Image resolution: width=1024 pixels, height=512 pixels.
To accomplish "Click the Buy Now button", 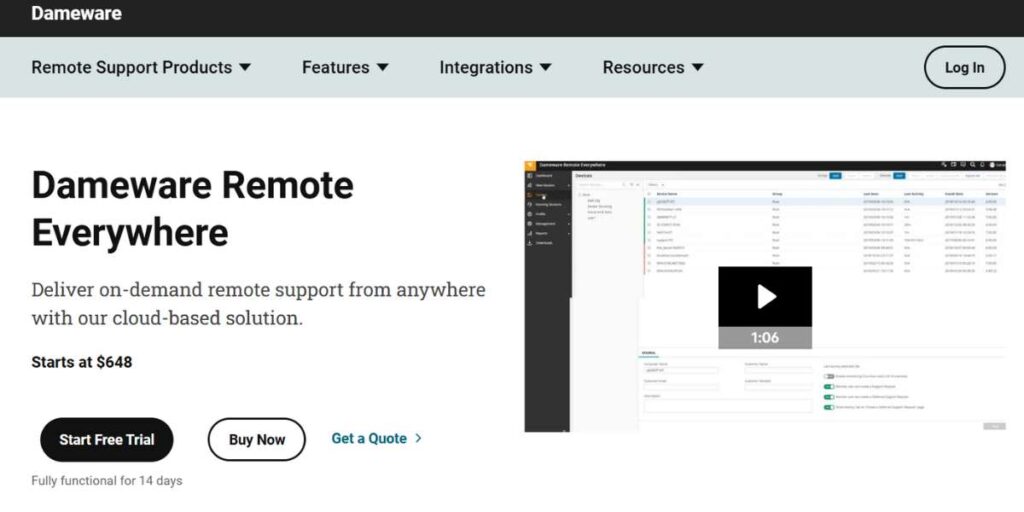I will pos(257,440).
